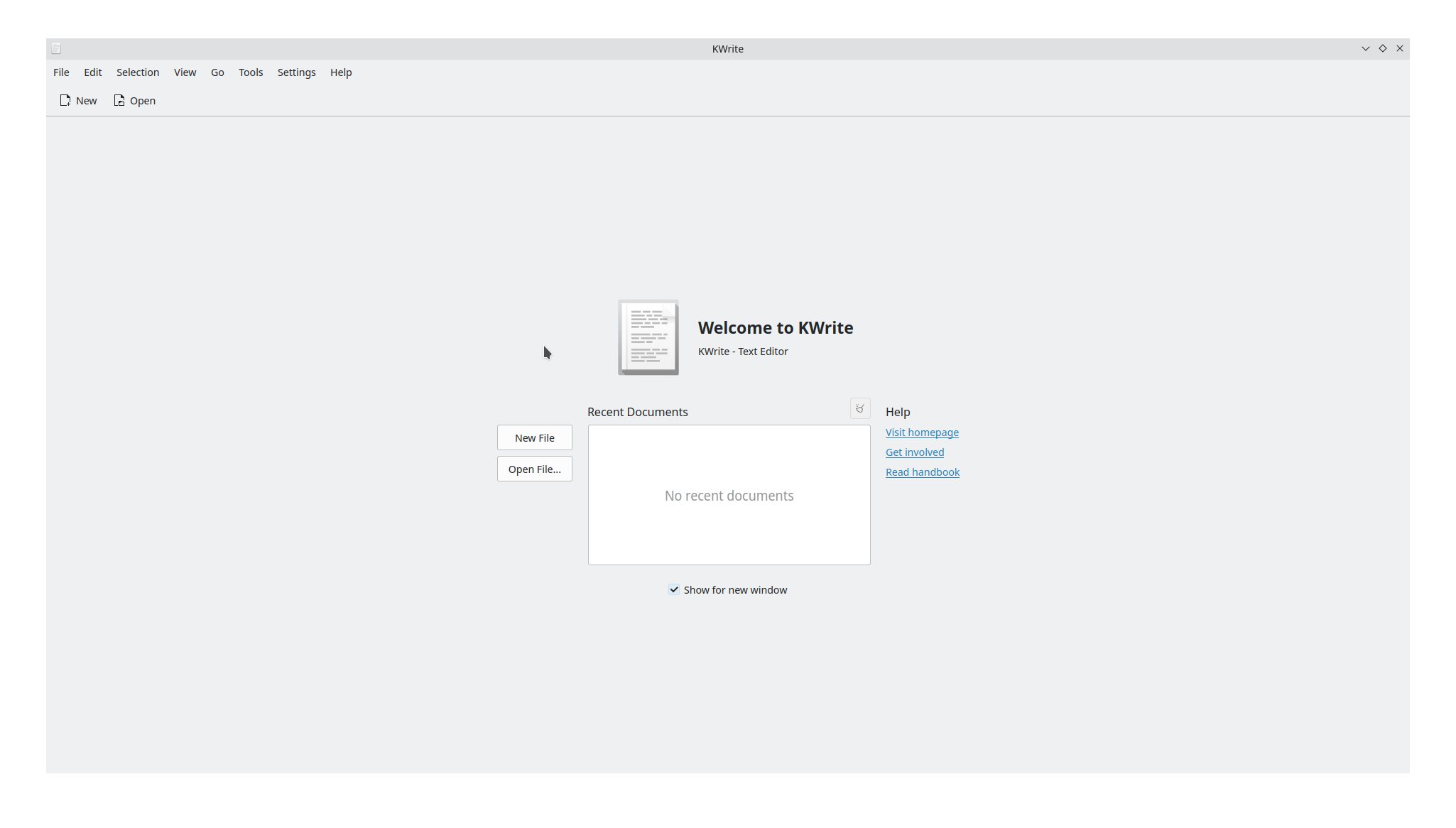The width and height of the screenshot is (1456, 828).
Task: Click the Recent Documents label
Action: pyautogui.click(x=638, y=412)
